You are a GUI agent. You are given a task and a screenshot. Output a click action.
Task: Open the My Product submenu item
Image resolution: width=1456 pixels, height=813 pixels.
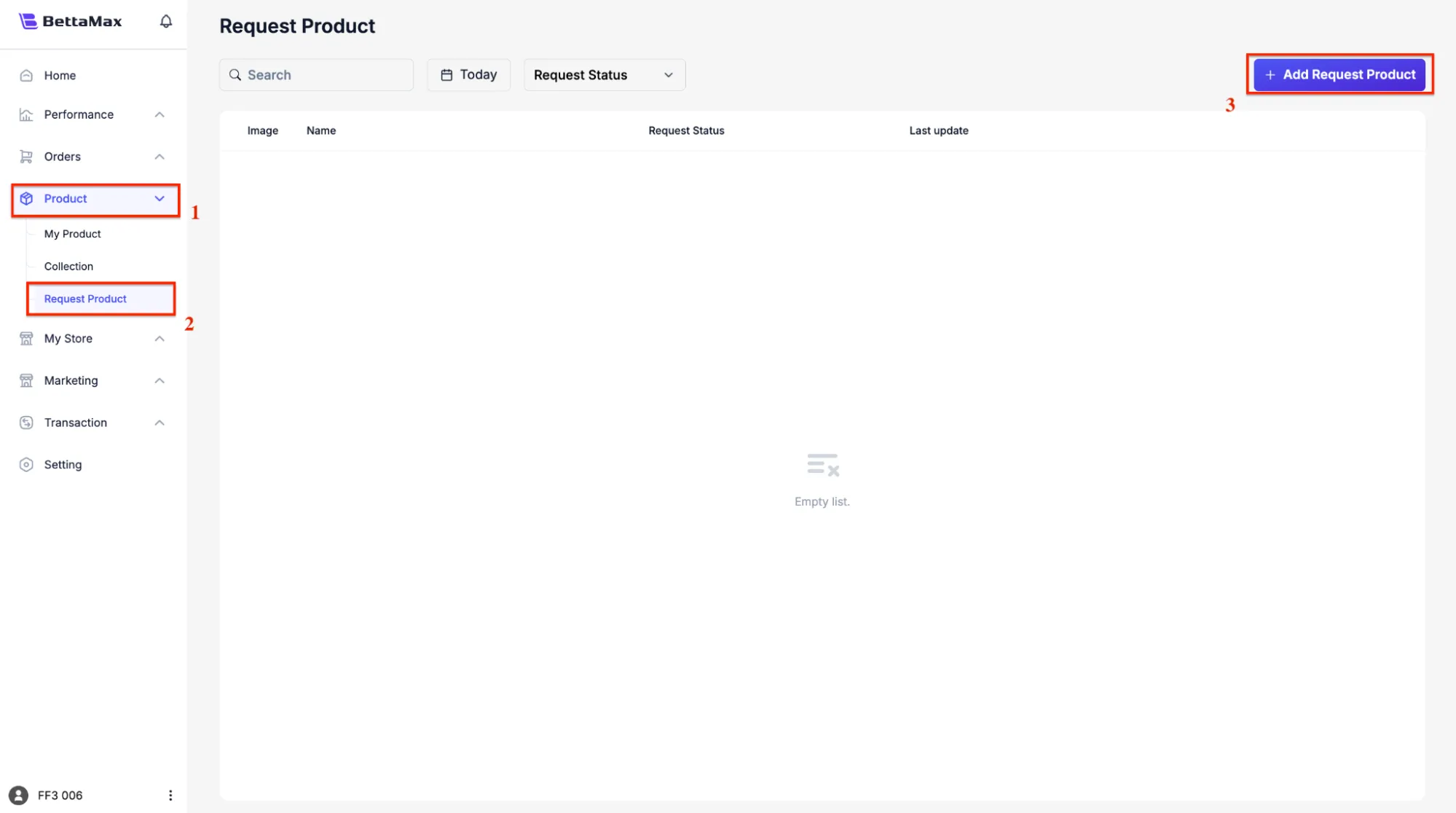coord(73,234)
